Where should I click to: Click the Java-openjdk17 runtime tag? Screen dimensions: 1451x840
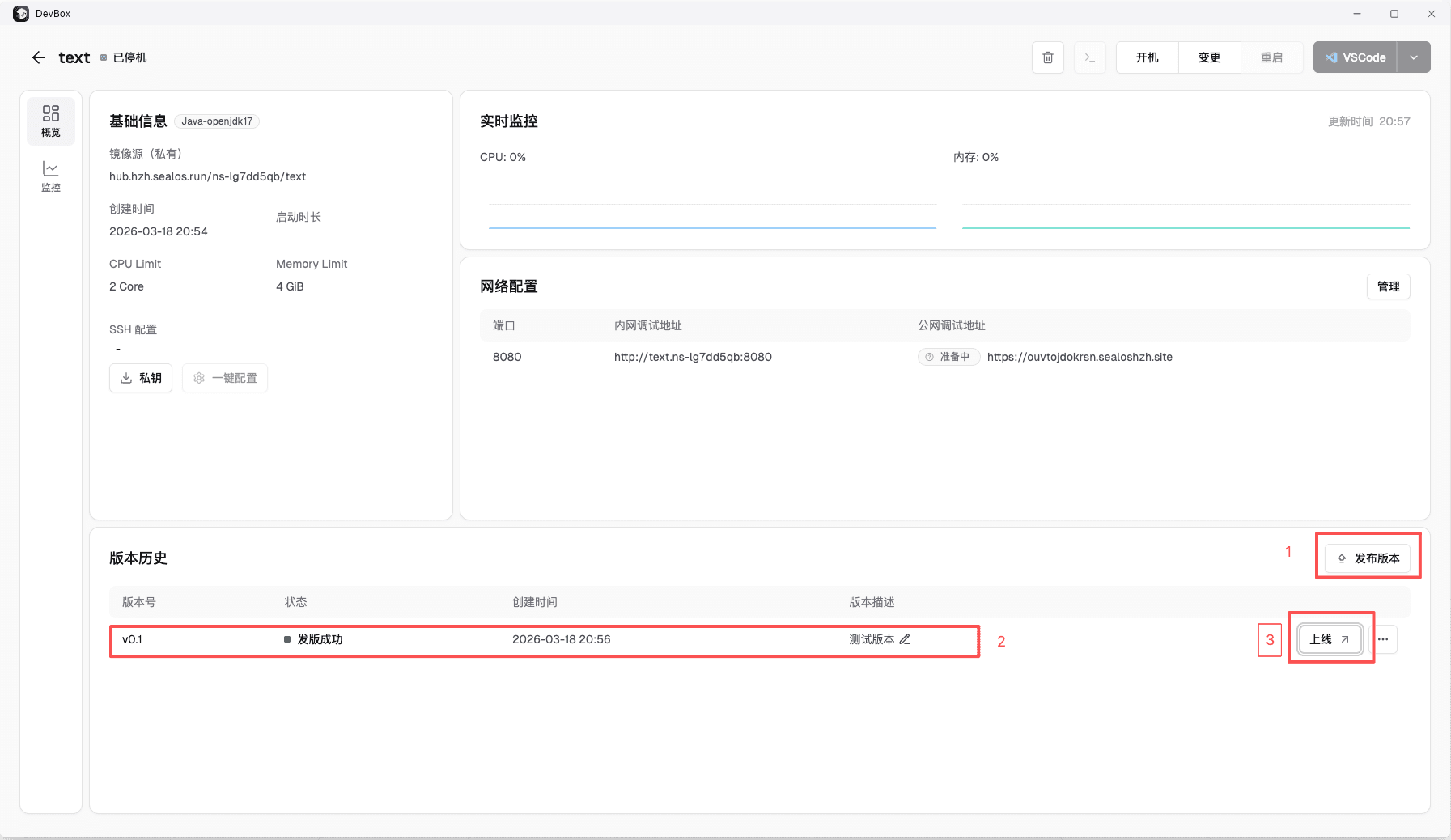tap(217, 121)
